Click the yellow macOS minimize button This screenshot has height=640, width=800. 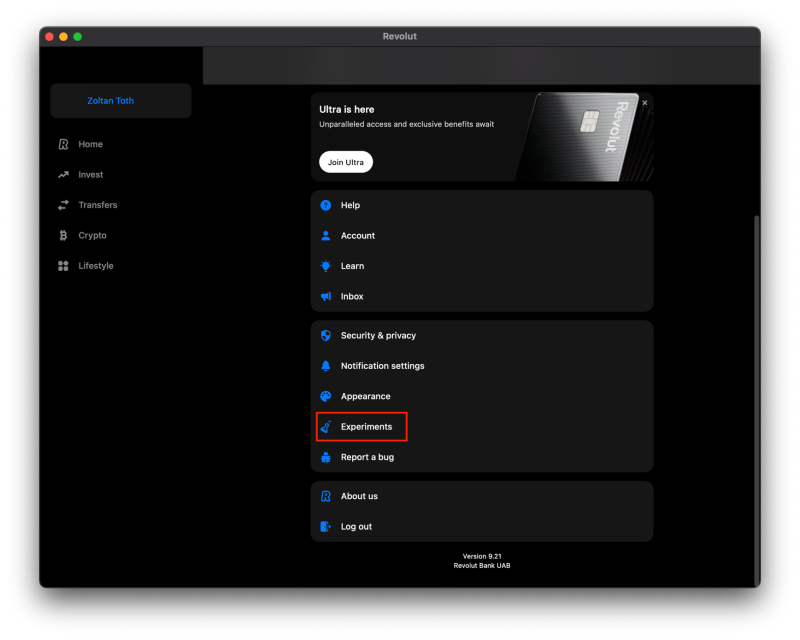click(x=63, y=37)
